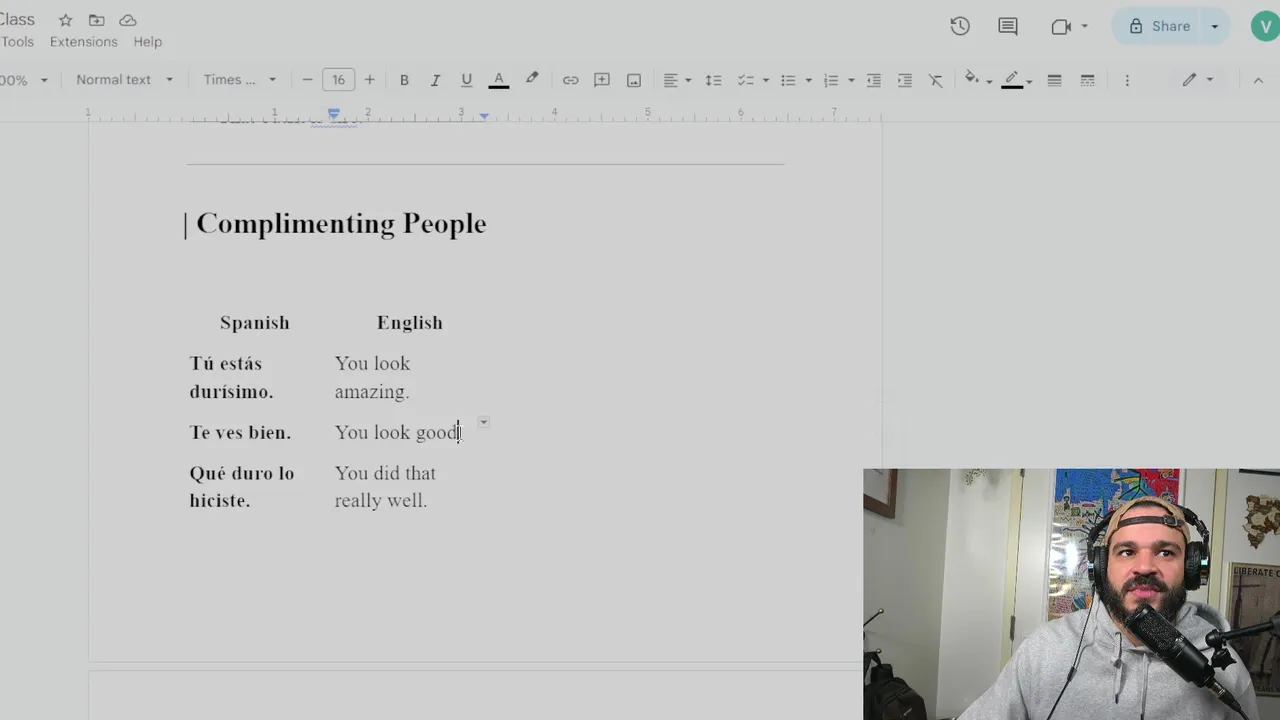This screenshot has height=720, width=1280.
Task: Increase indent
Action: (x=905, y=80)
